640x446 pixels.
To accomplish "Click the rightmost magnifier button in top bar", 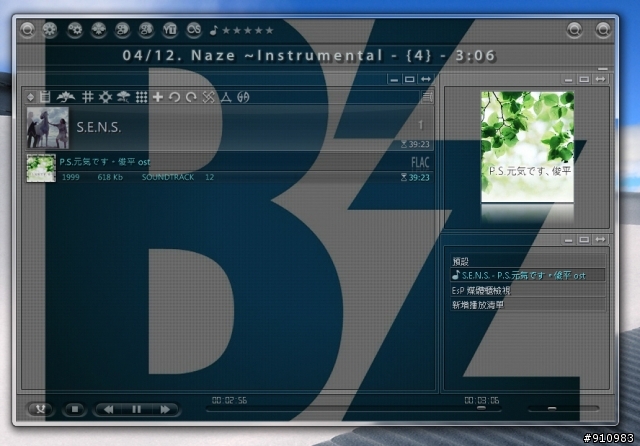I will click(x=603, y=30).
